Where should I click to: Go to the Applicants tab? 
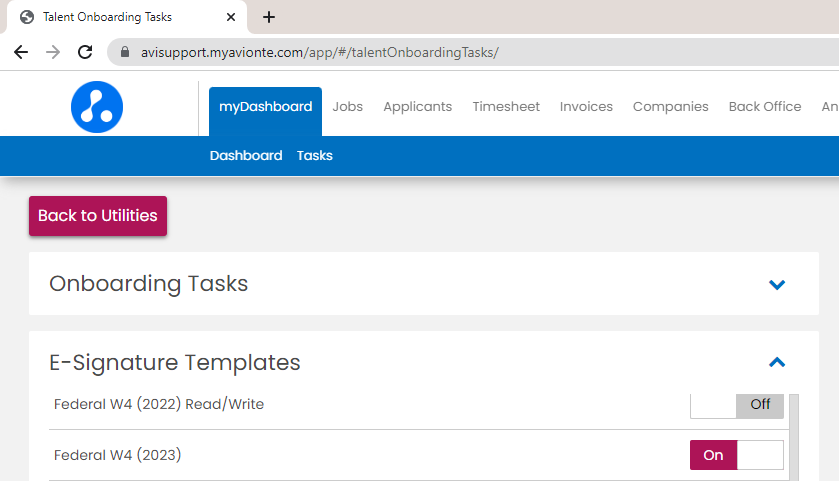[x=417, y=107]
